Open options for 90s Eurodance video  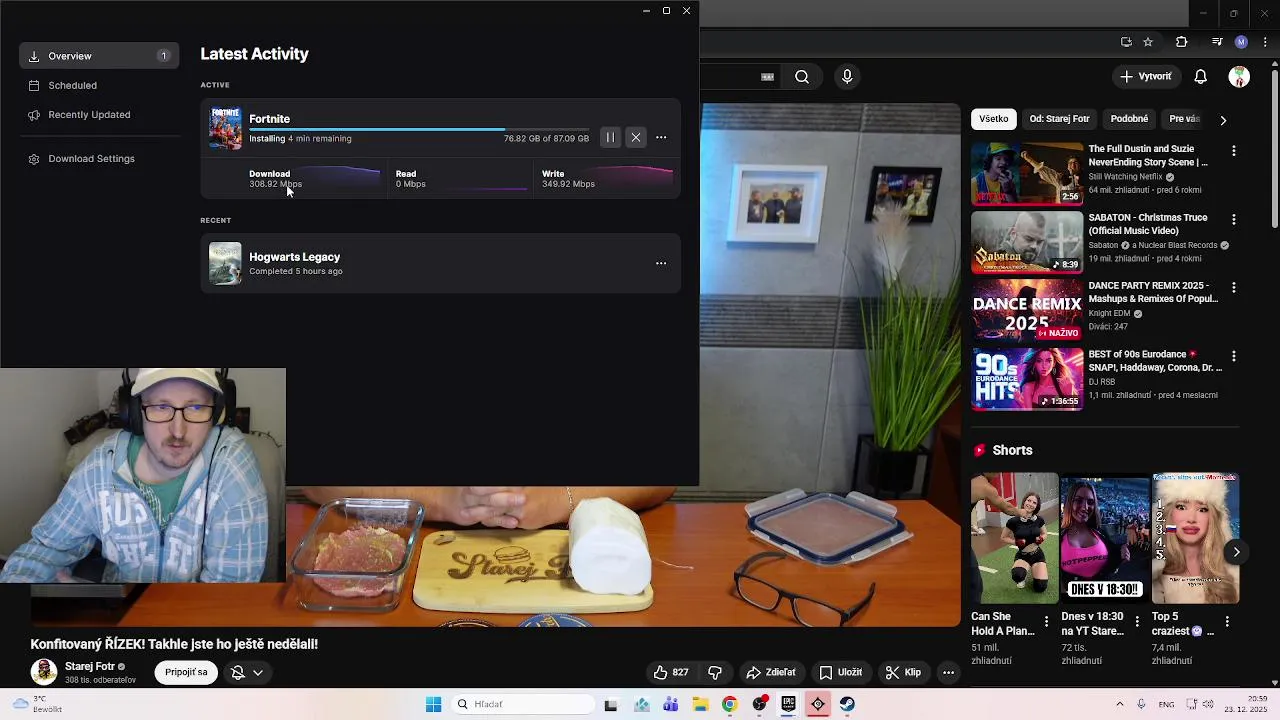click(1234, 356)
